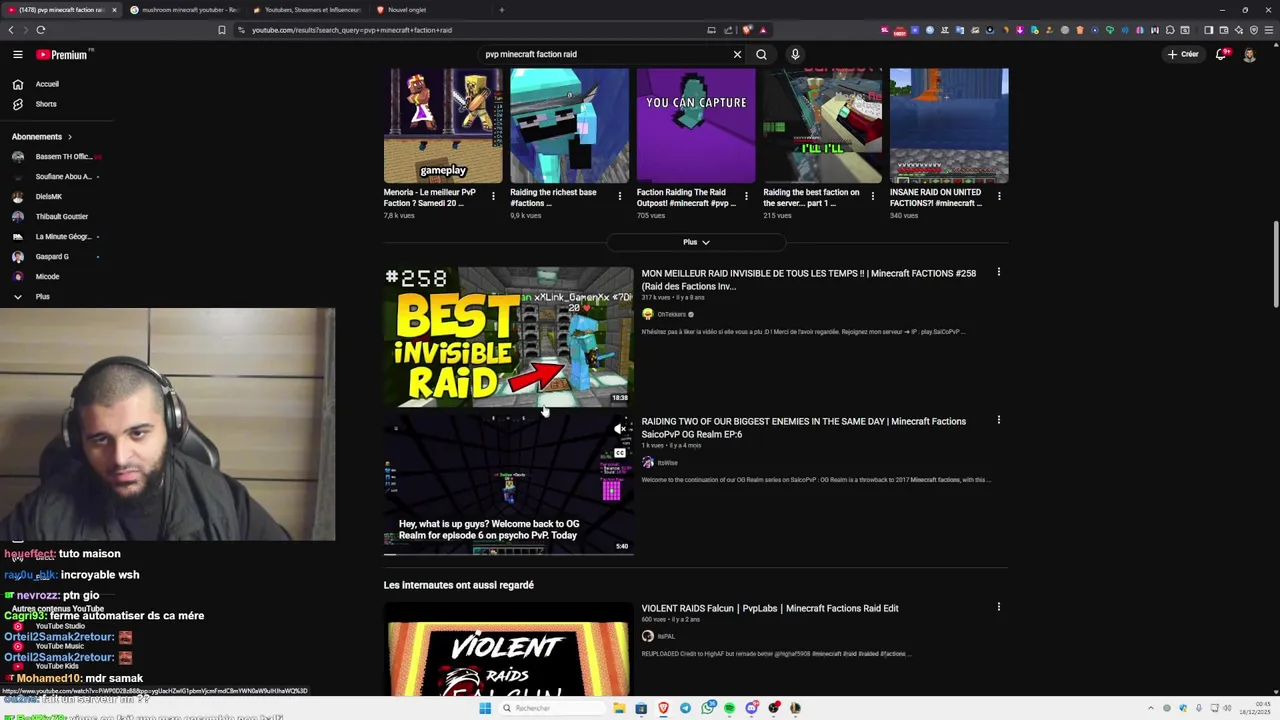Open the OhTekkers channel avatar
This screenshot has width=1280, height=720.
[648, 314]
